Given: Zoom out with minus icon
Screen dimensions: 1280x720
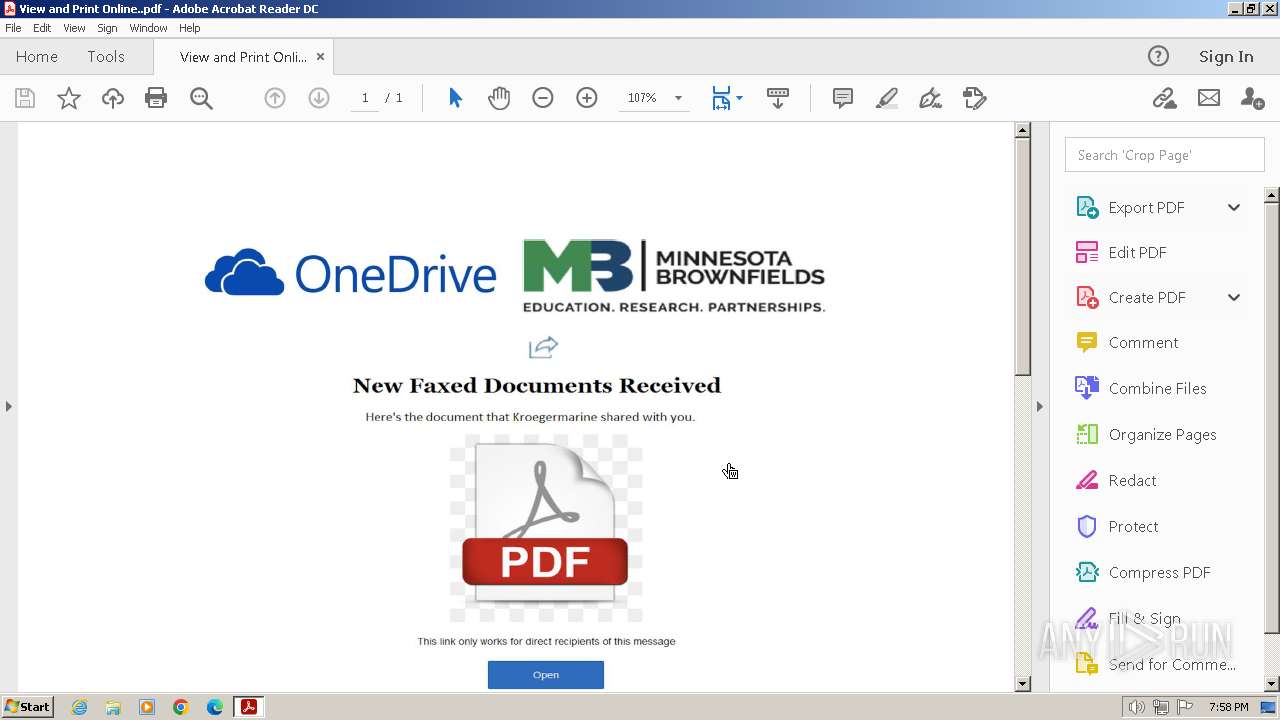Looking at the screenshot, I should (543, 98).
